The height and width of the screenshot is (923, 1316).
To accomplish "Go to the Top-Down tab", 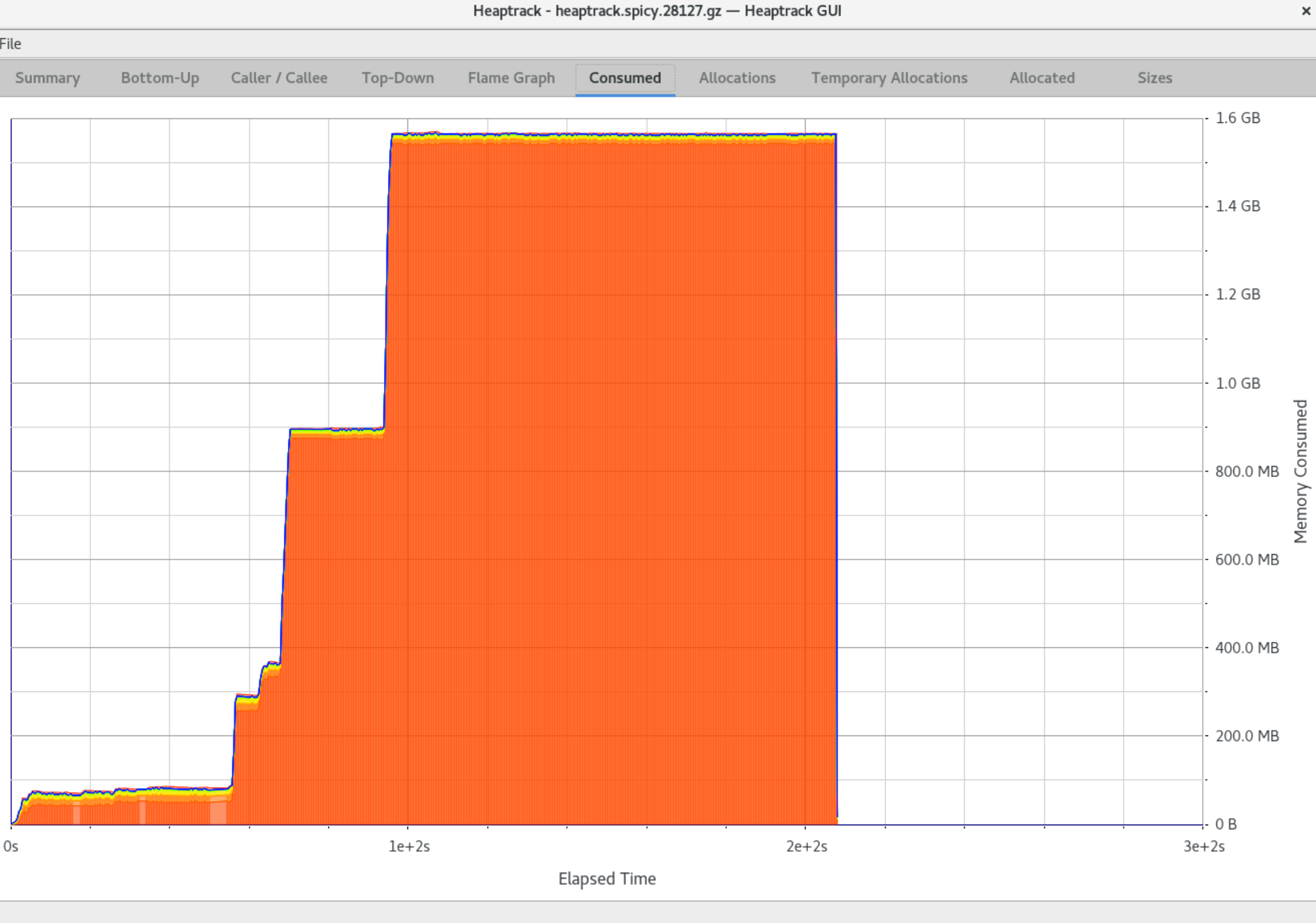I will tap(398, 78).
